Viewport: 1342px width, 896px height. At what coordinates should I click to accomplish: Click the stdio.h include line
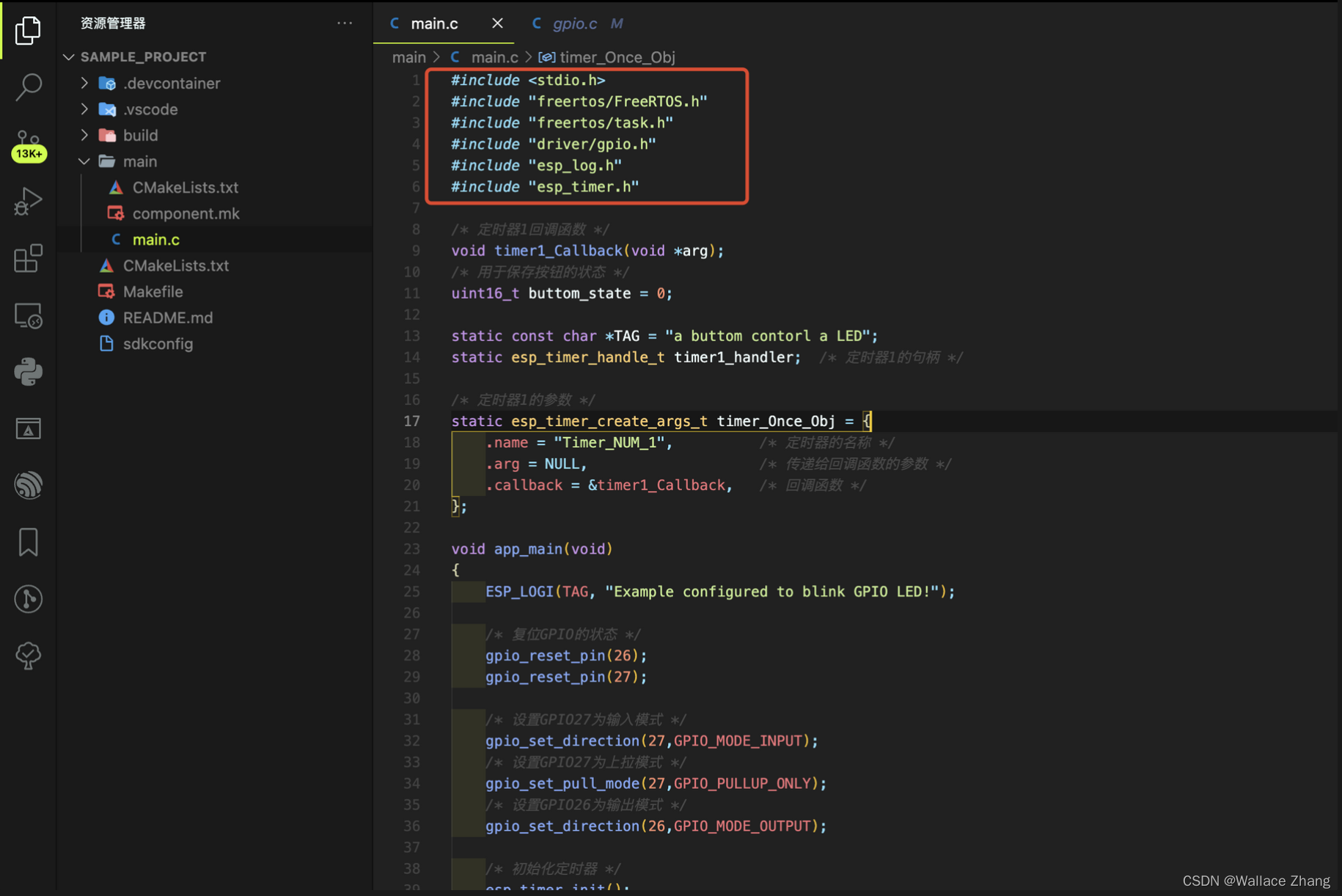pos(528,80)
